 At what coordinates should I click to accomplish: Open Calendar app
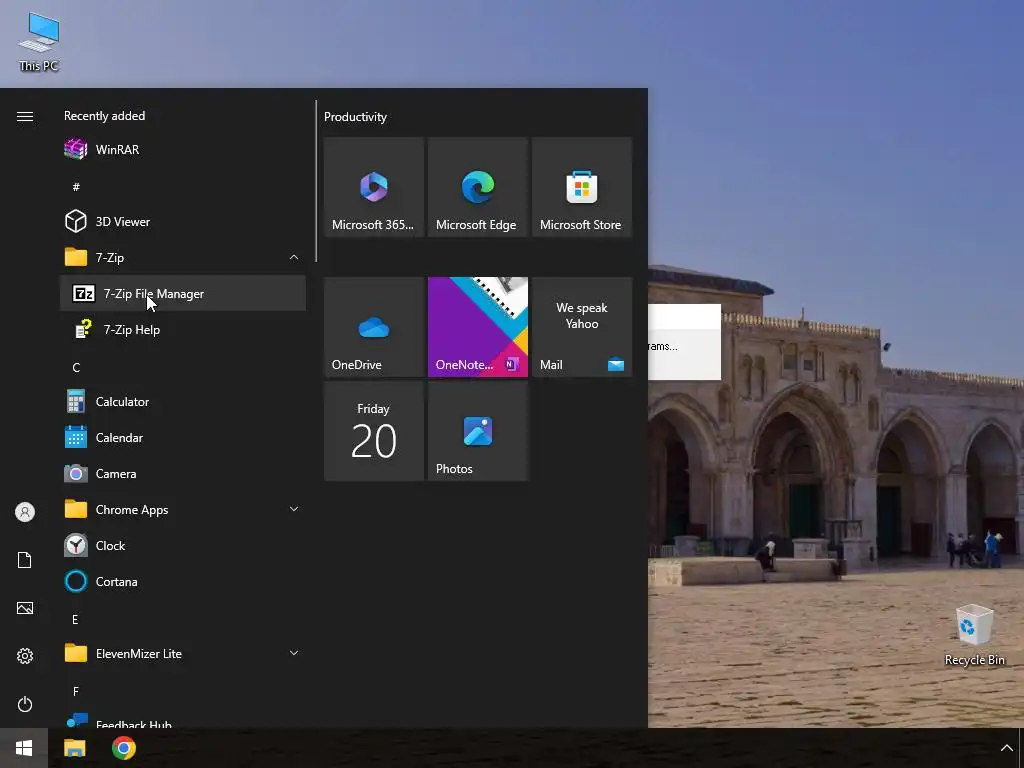[183, 438]
